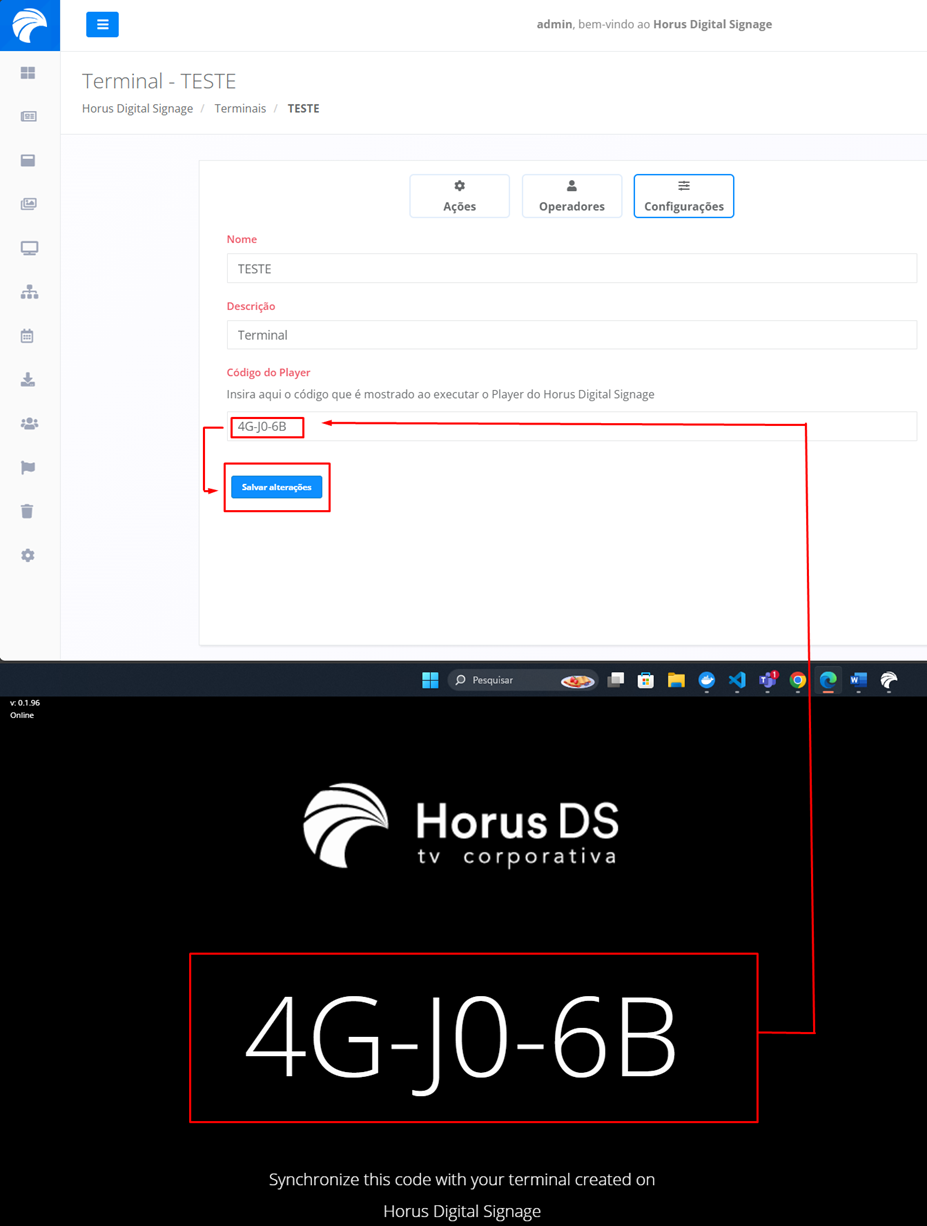Click the flag icon in sidebar

pyautogui.click(x=28, y=467)
